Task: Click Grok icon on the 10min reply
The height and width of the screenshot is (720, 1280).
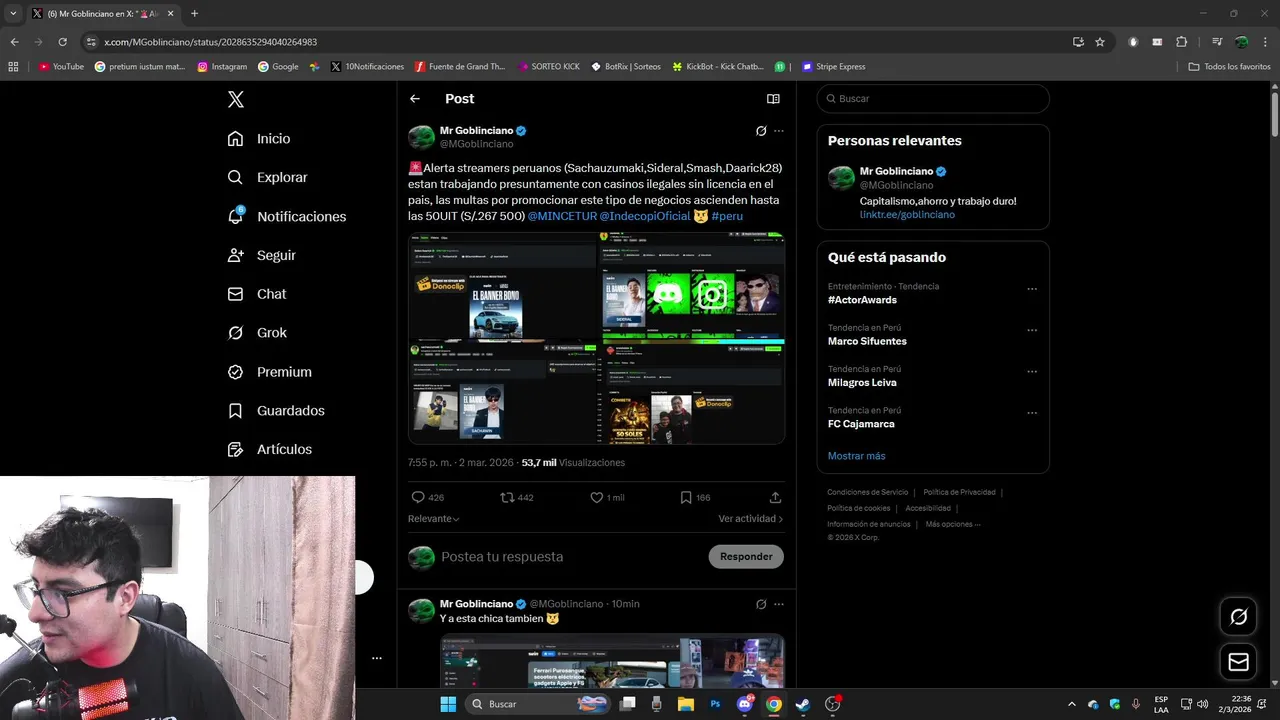Action: pos(761,604)
